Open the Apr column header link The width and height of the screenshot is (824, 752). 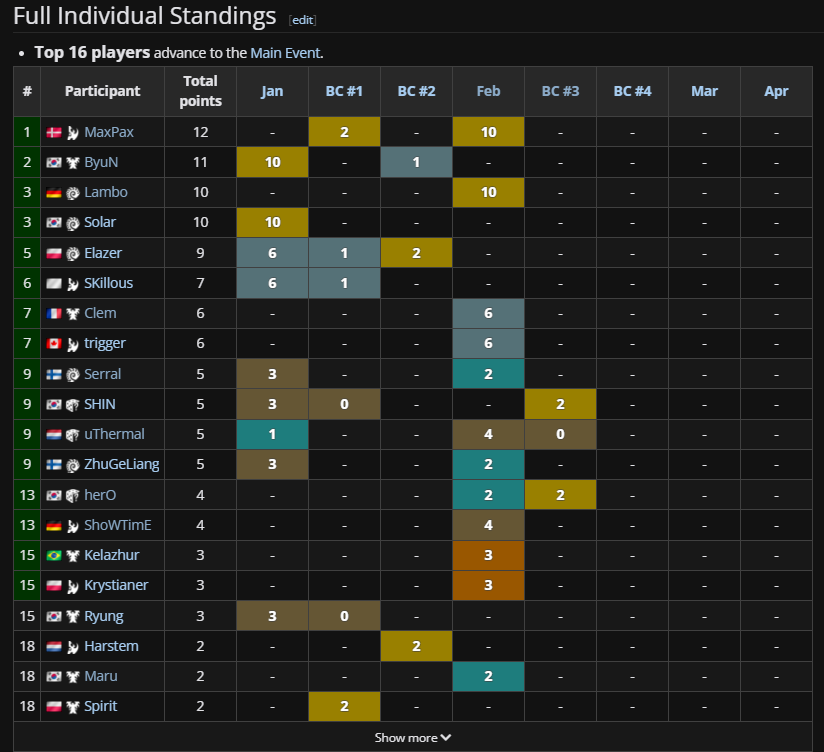point(776,91)
